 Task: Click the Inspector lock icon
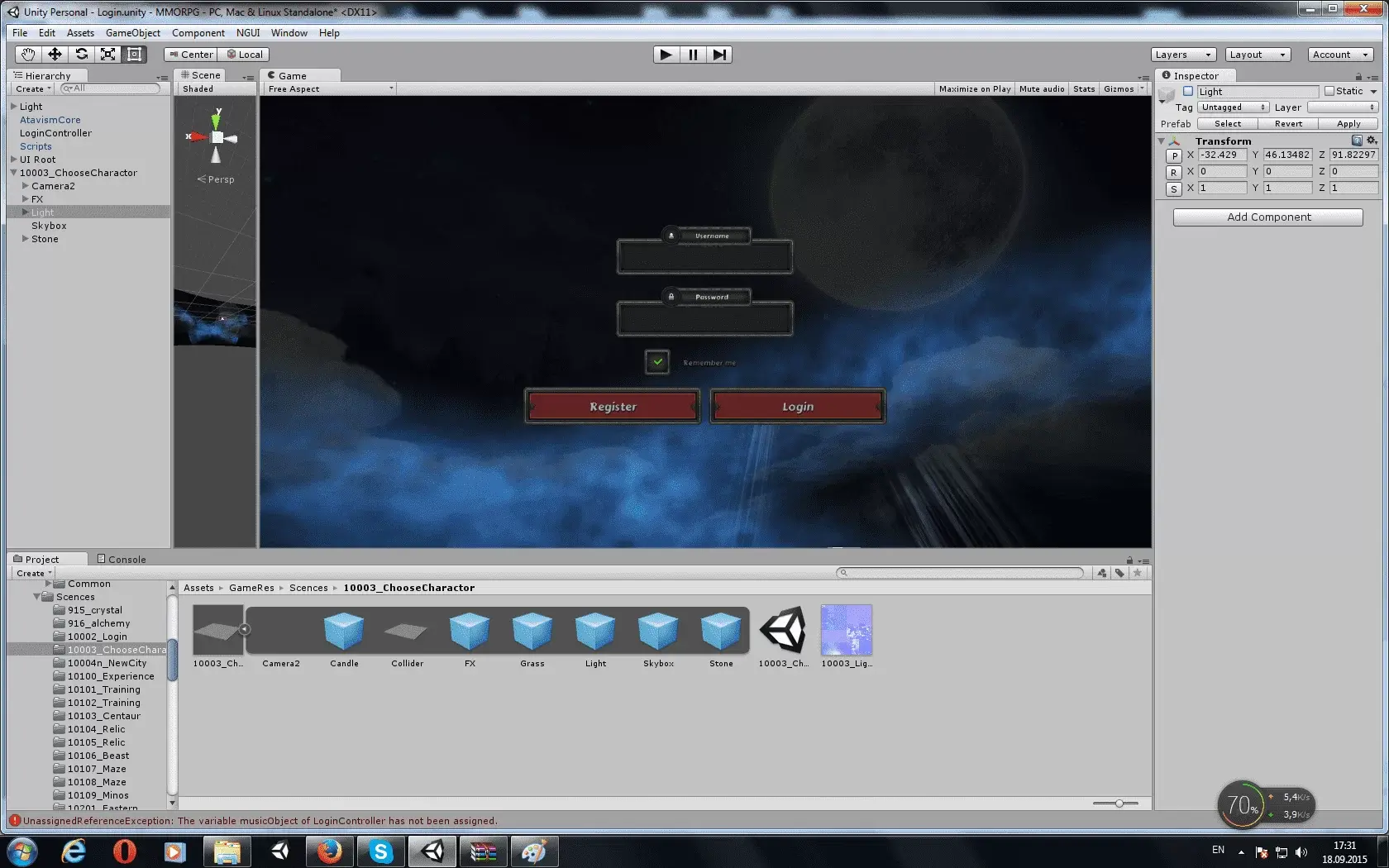(1358, 76)
